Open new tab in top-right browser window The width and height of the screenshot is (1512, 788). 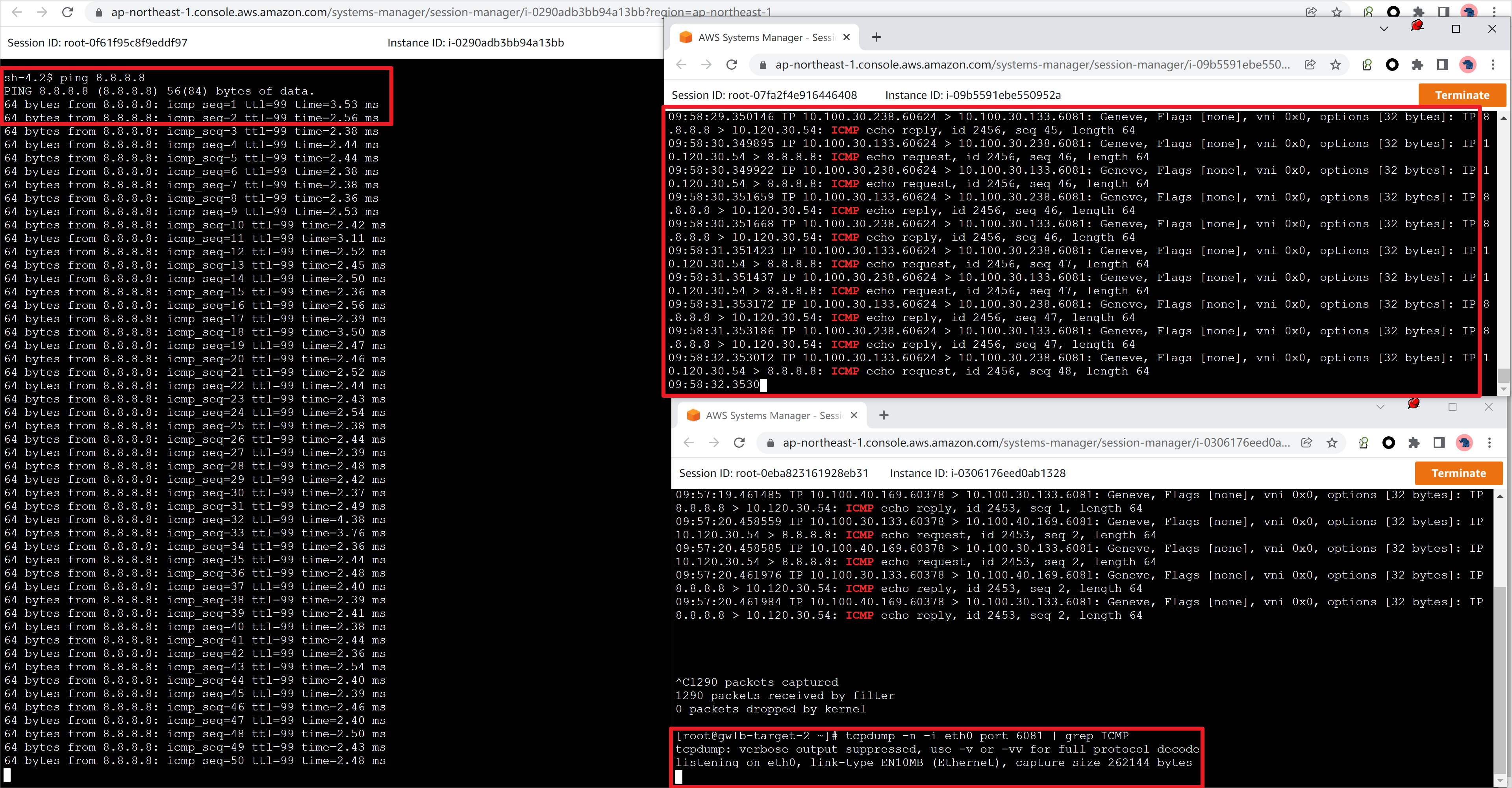coord(876,37)
